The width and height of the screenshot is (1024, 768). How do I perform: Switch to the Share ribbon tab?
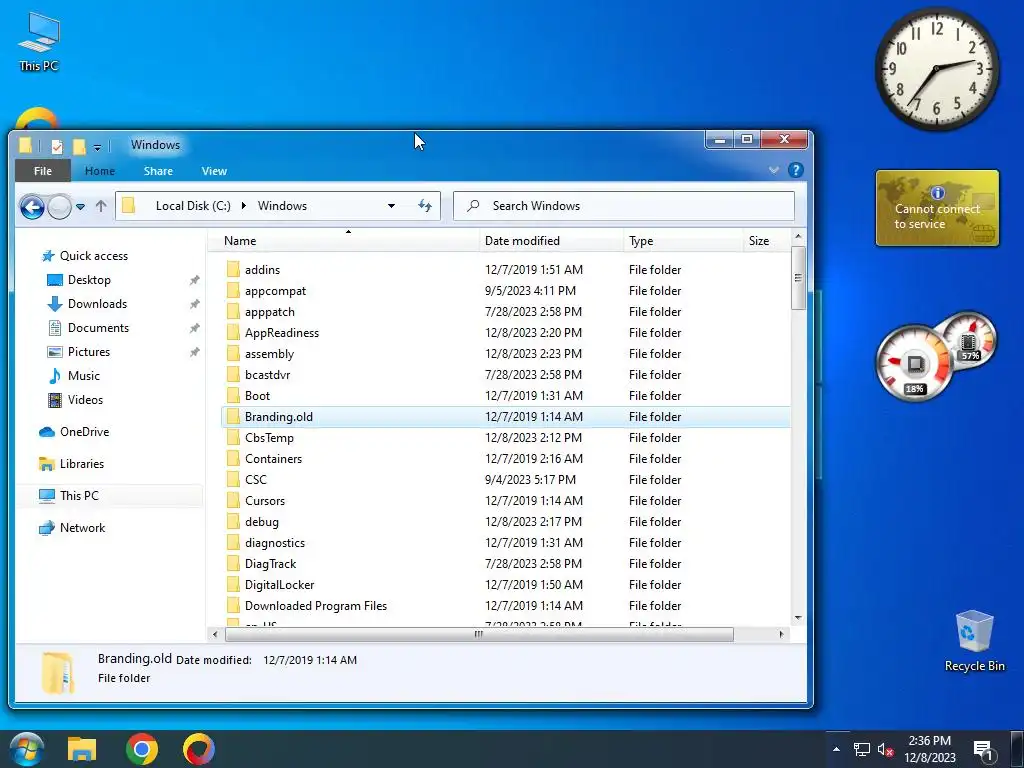pos(158,170)
